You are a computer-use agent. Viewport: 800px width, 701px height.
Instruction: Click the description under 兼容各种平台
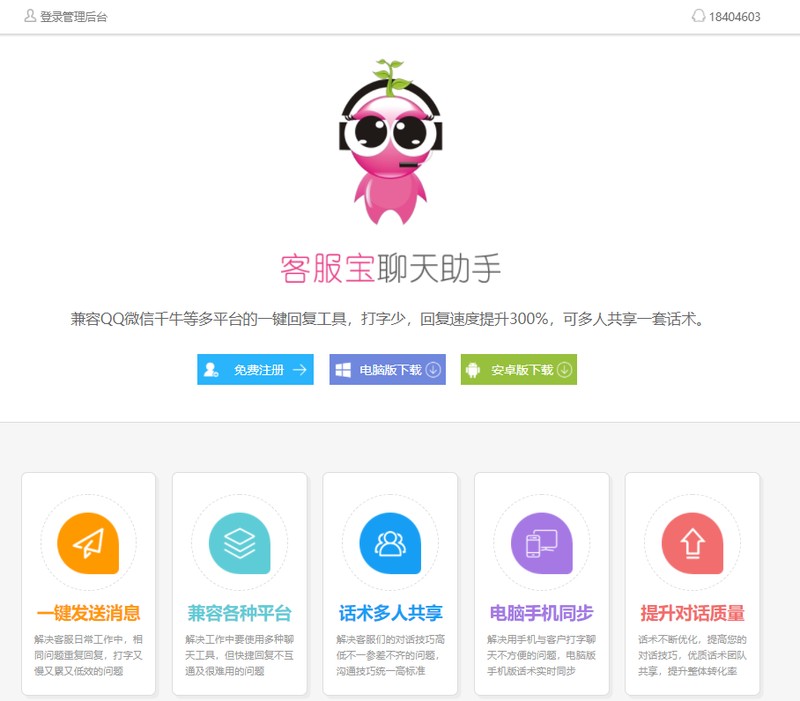pos(239,655)
